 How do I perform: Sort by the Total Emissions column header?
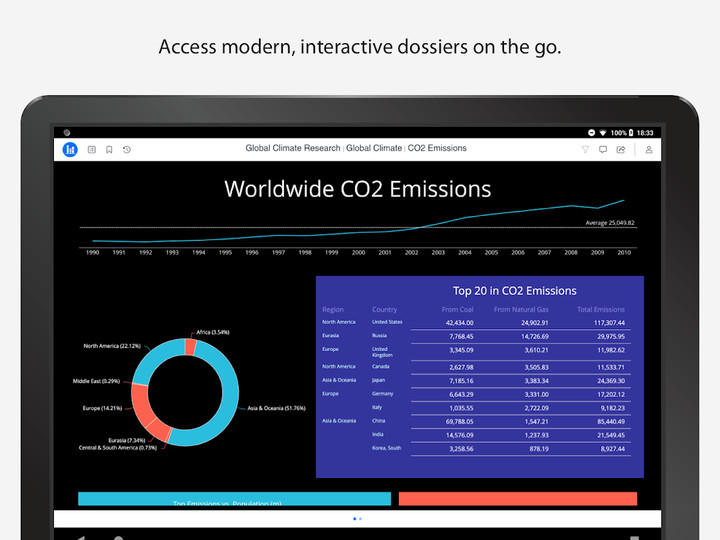[x=600, y=310]
